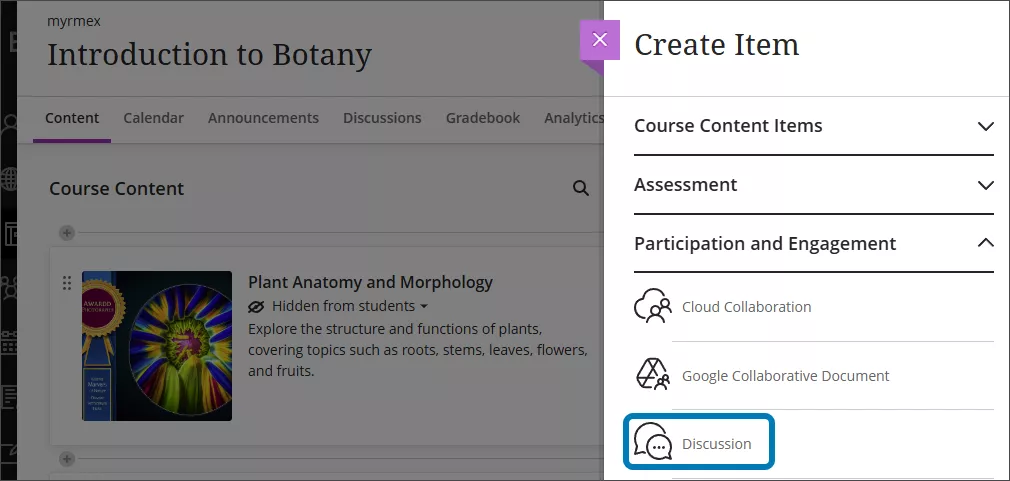
Task: Click the plus icon above Plant Anatomy
Action: coord(67,233)
